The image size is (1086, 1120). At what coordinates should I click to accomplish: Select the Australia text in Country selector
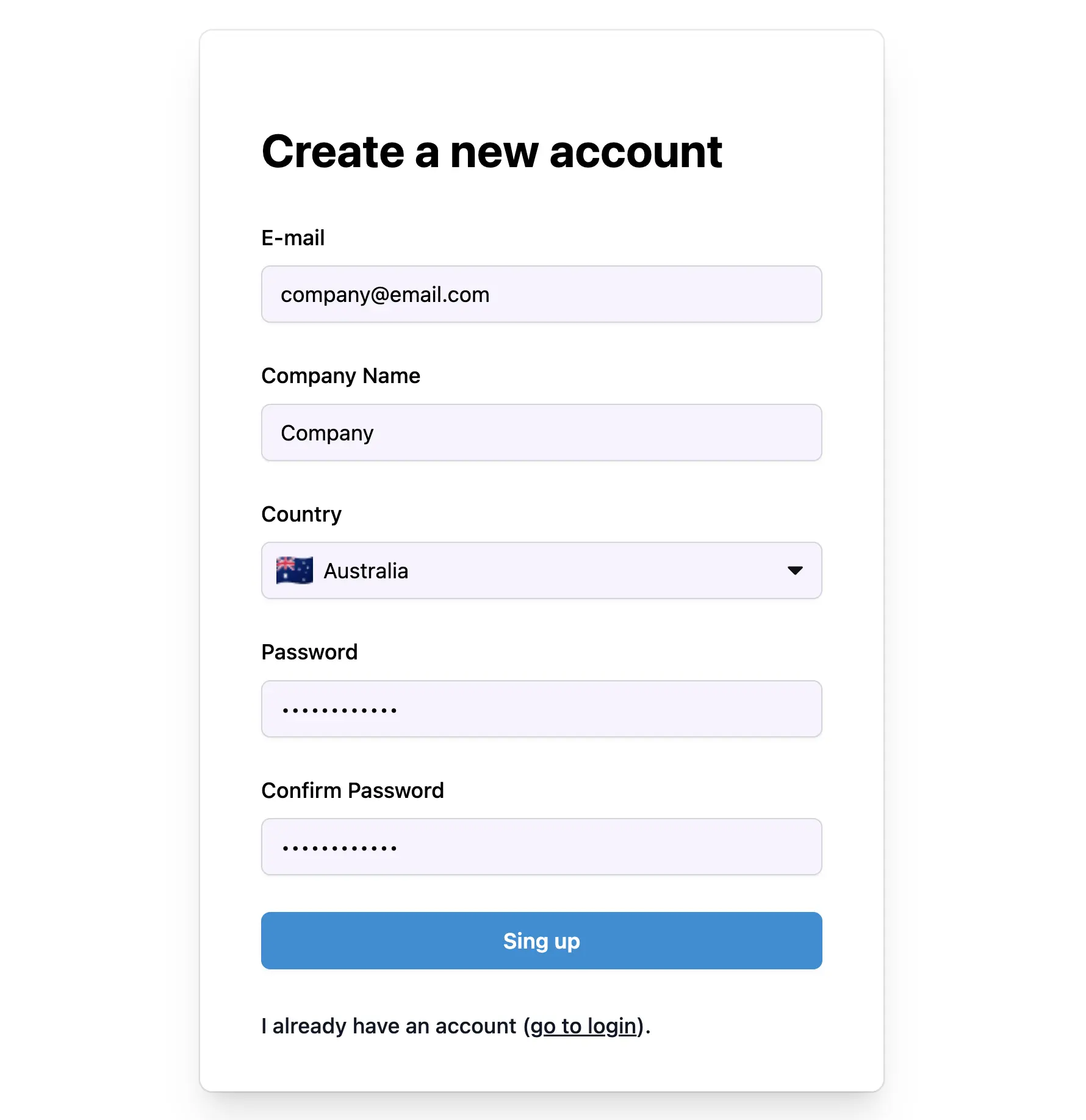[x=365, y=571]
